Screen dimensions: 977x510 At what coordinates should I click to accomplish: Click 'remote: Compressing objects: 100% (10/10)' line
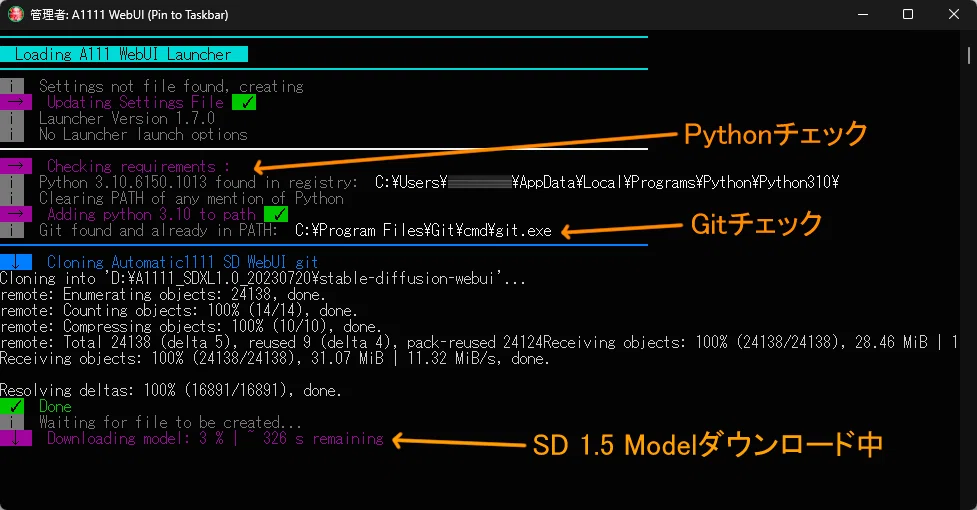click(x=191, y=327)
